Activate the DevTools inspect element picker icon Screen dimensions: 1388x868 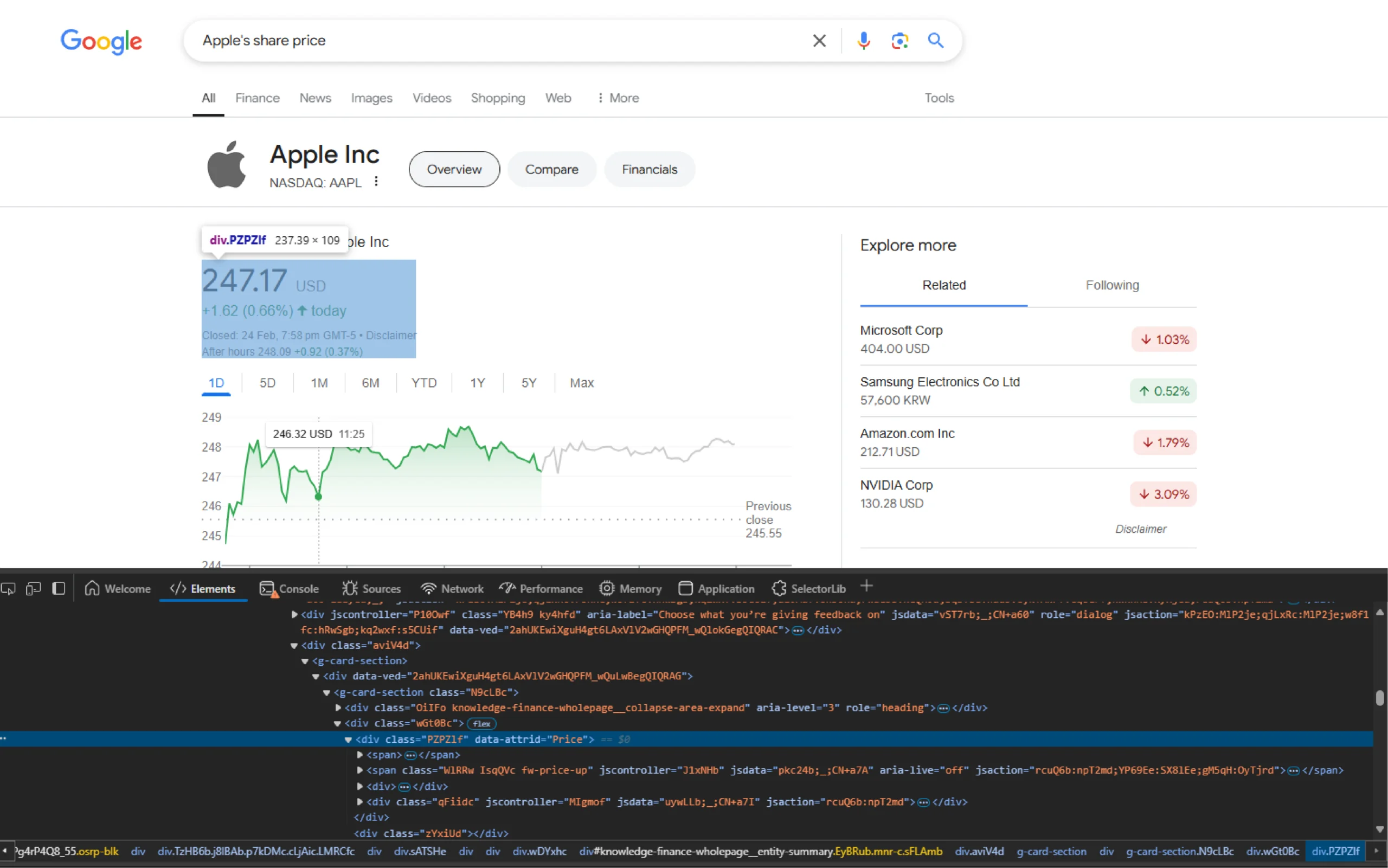pyautogui.click(x=9, y=588)
